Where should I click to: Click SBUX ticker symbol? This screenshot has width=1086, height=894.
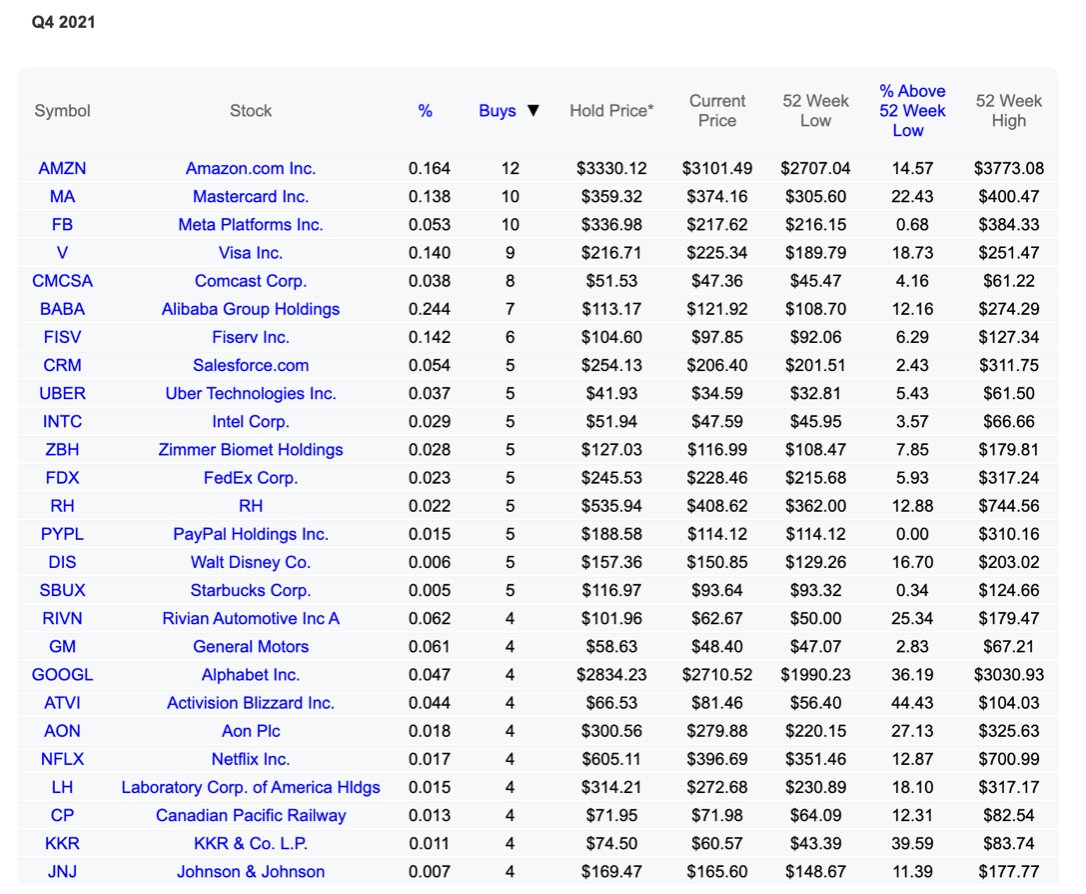coord(62,590)
